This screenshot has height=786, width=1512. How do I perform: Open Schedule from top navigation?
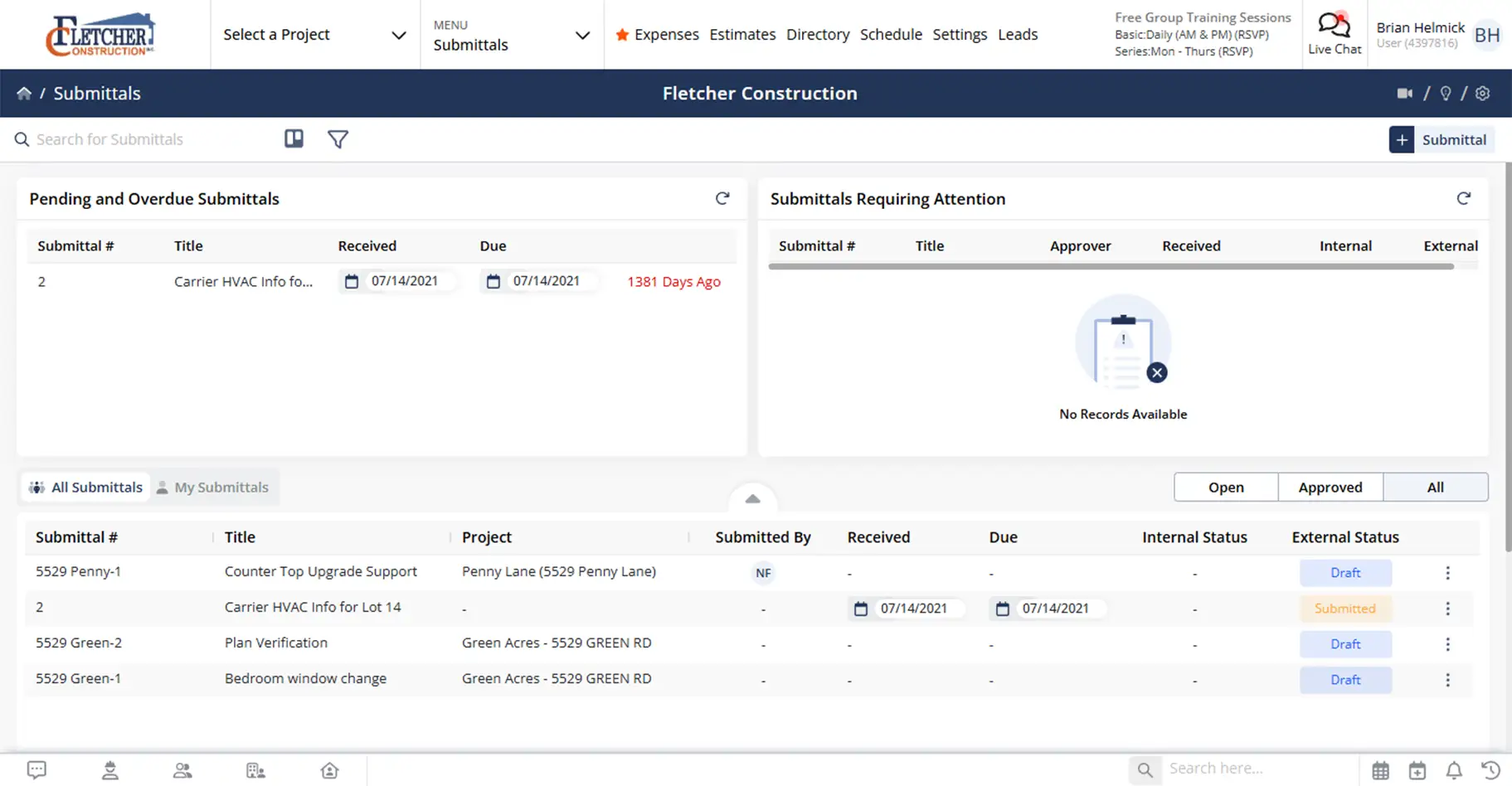(x=891, y=35)
